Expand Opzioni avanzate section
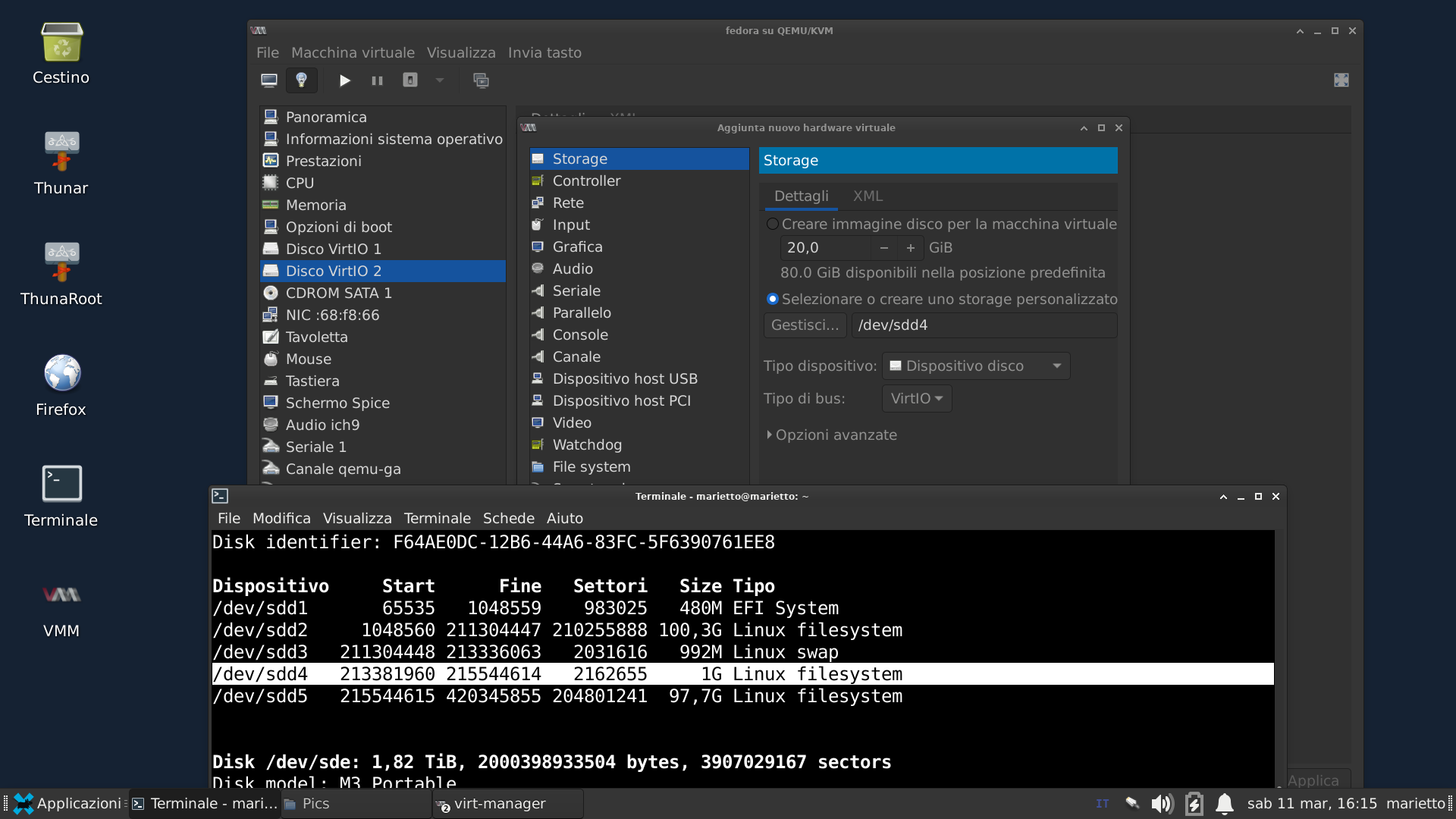The width and height of the screenshot is (1456, 819). [x=832, y=435]
